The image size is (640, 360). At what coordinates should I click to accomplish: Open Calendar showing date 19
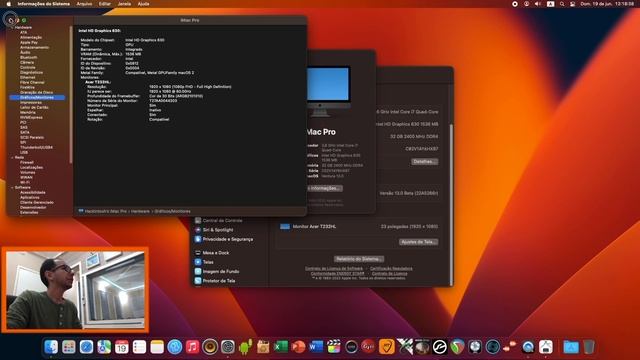point(122,347)
